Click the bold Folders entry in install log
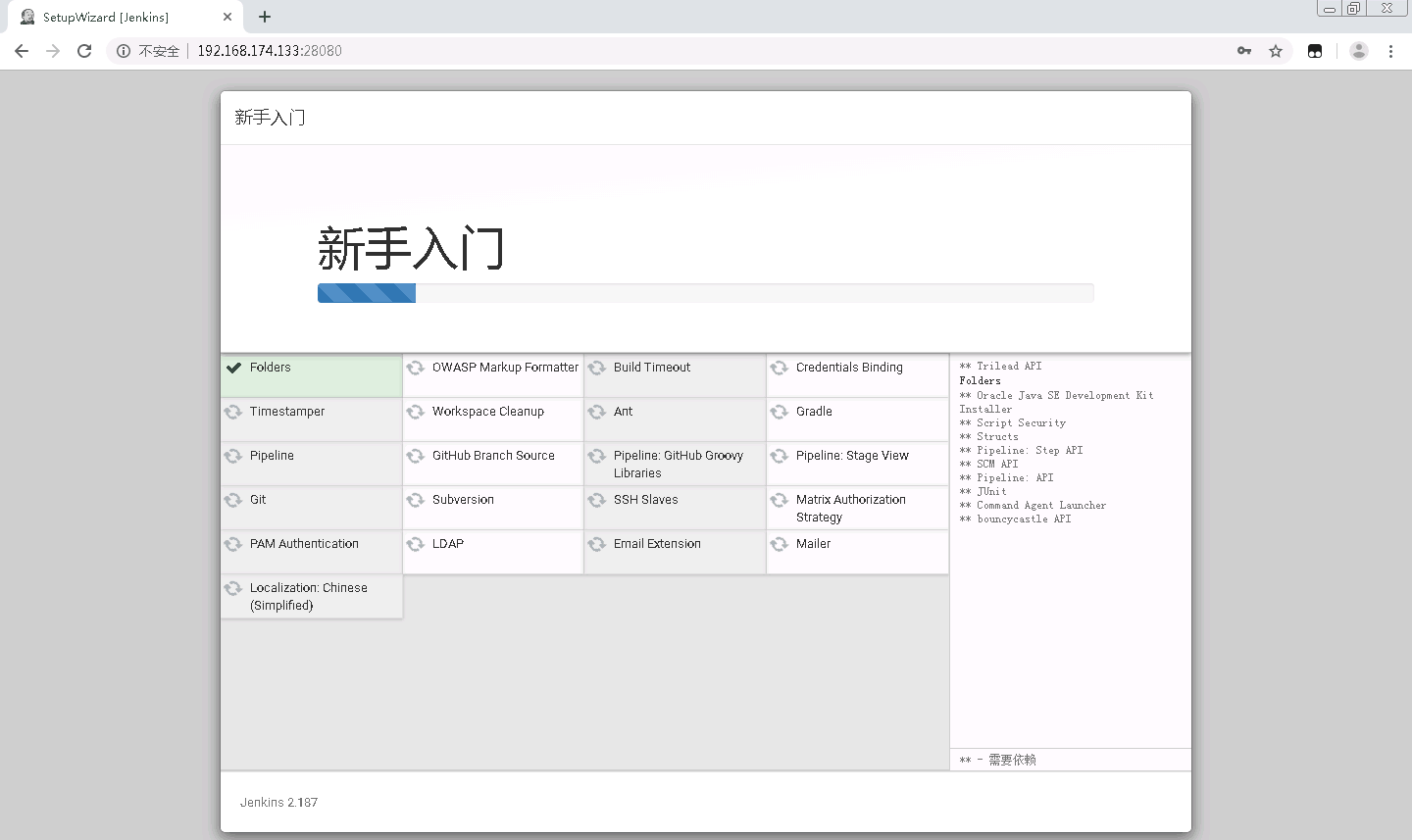This screenshot has width=1412, height=840. pyautogui.click(x=980, y=380)
